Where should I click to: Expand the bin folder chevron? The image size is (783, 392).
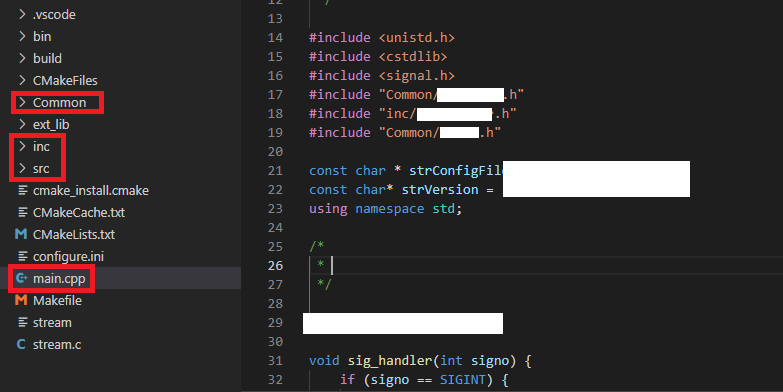(x=22, y=36)
